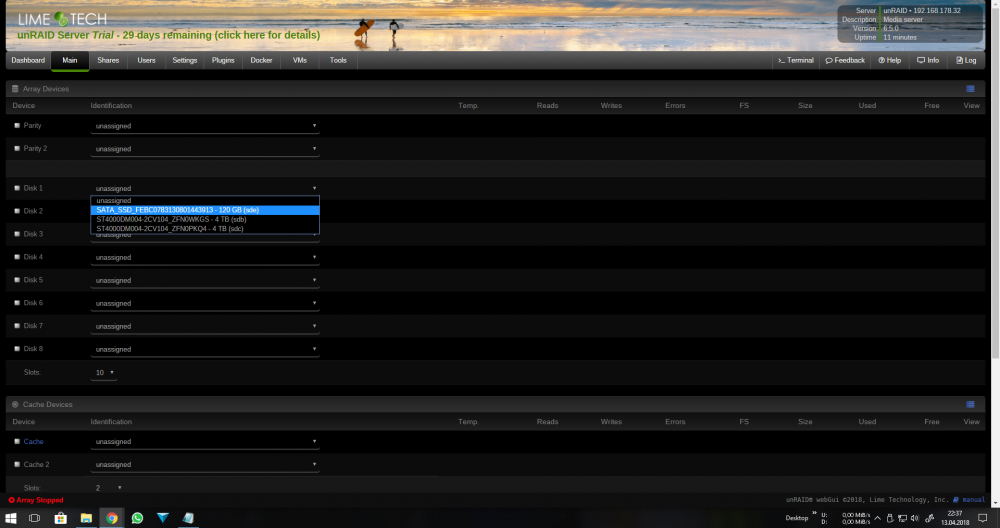This screenshot has width=1000, height=528.
Task: Open the Disk 4 device dropdown
Action: [x=205, y=257]
